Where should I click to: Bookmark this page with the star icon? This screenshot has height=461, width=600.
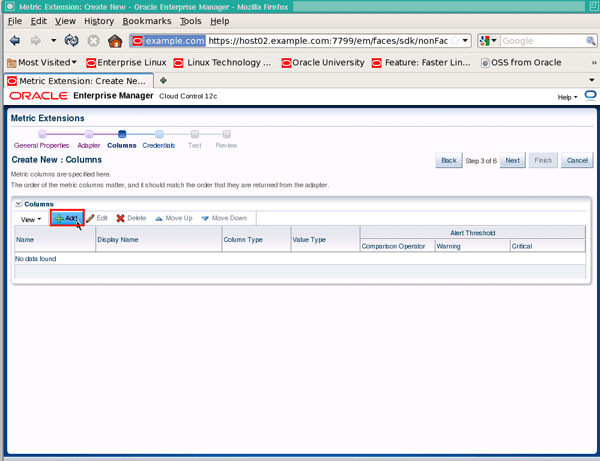pos(455,41)
